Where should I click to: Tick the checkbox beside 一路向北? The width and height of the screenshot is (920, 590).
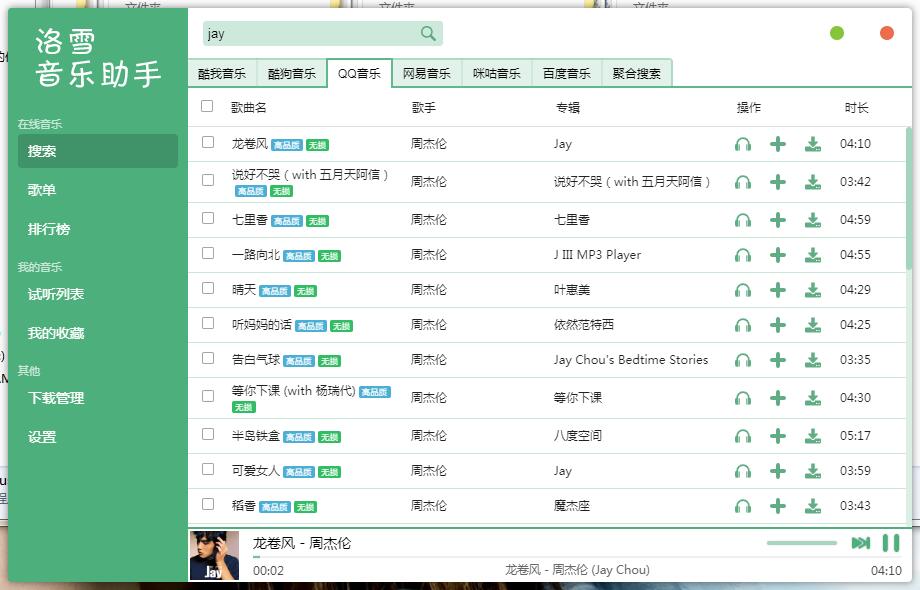(208, 253)
